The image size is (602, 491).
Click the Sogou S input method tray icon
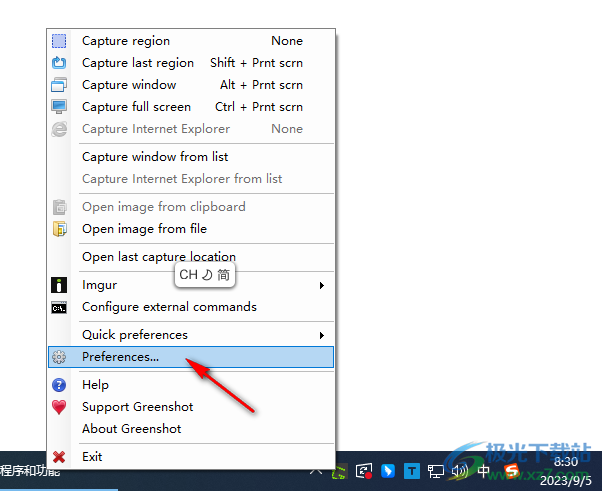point(511,471)
